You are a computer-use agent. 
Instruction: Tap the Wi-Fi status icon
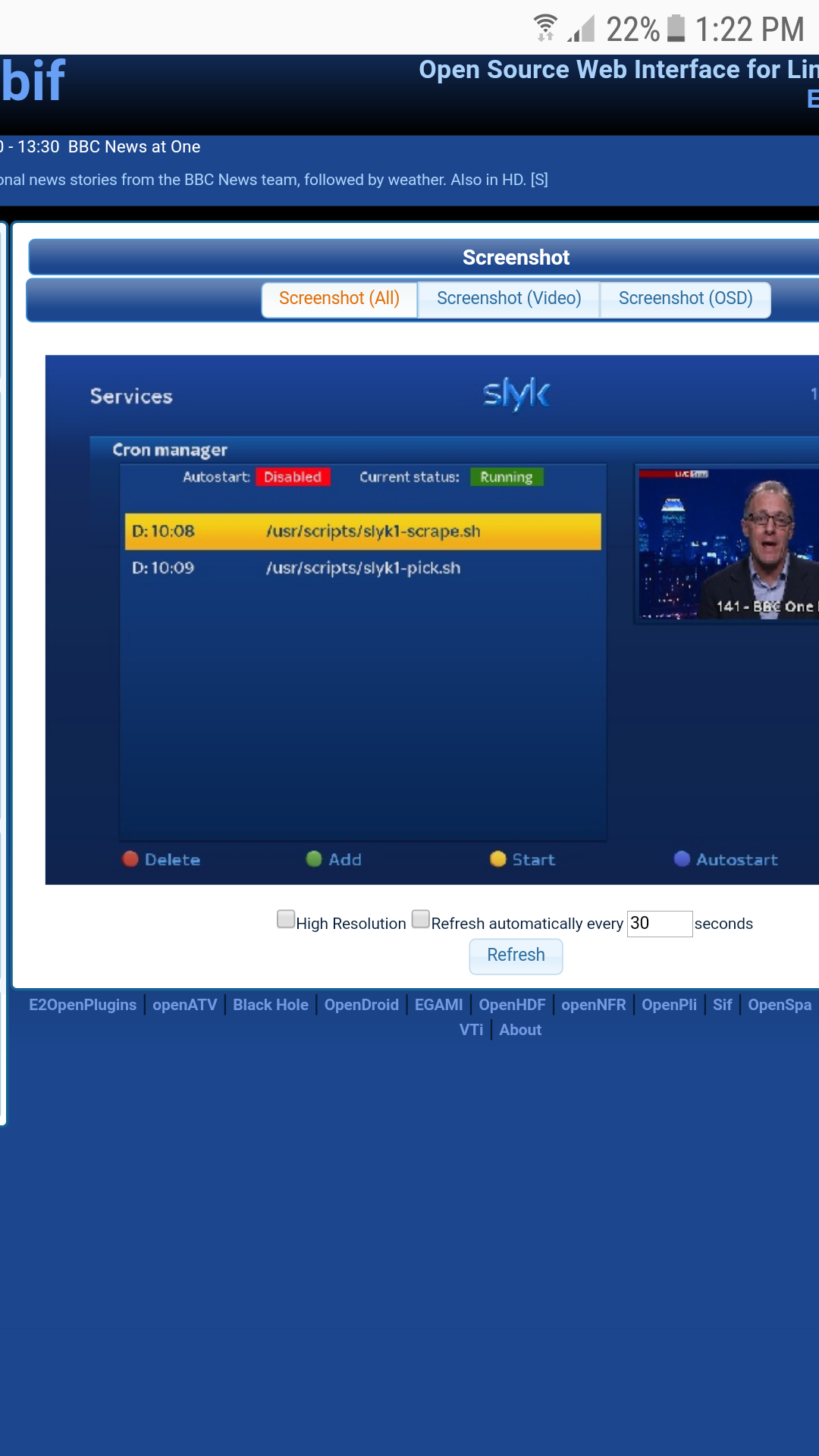[x=545, y=28]
